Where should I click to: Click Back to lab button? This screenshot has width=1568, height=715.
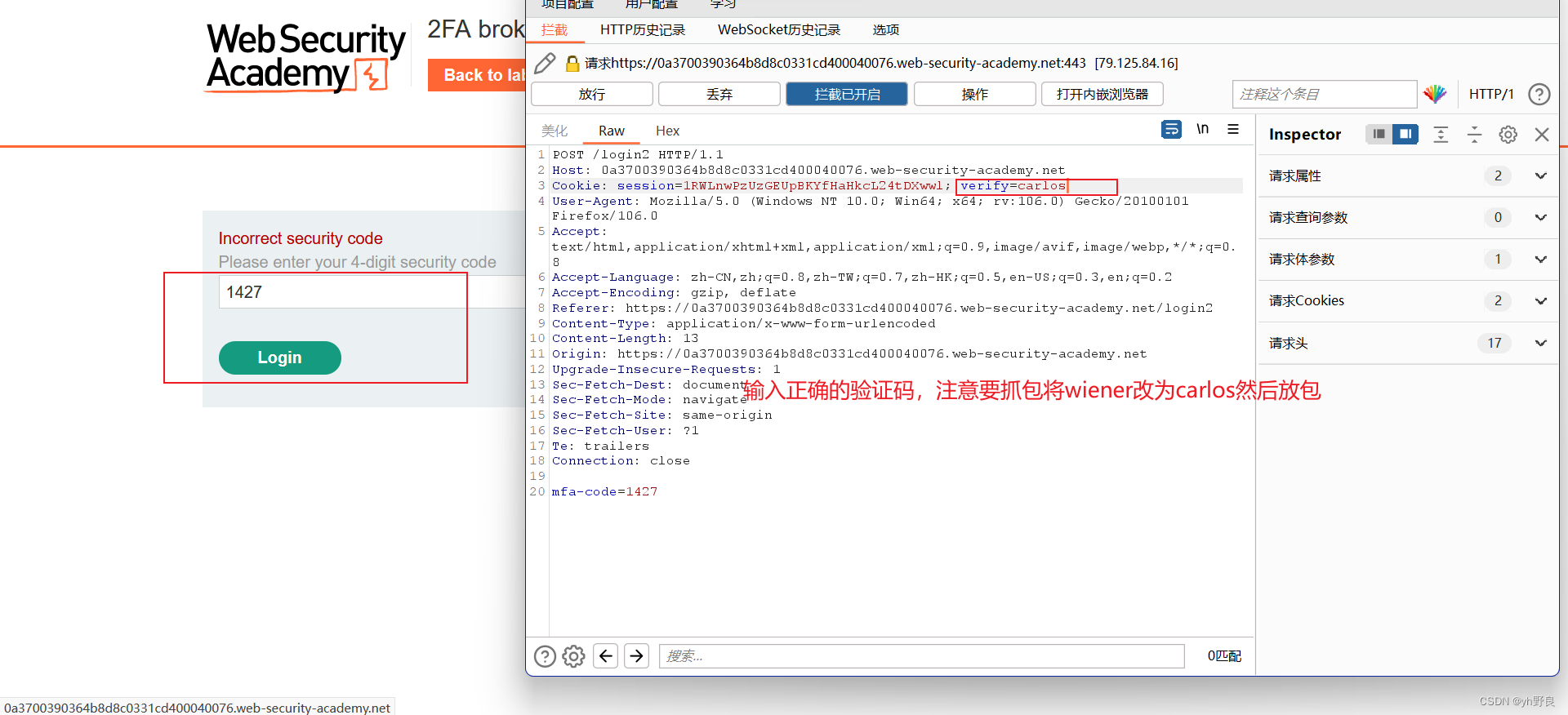[x=477, y=75]
